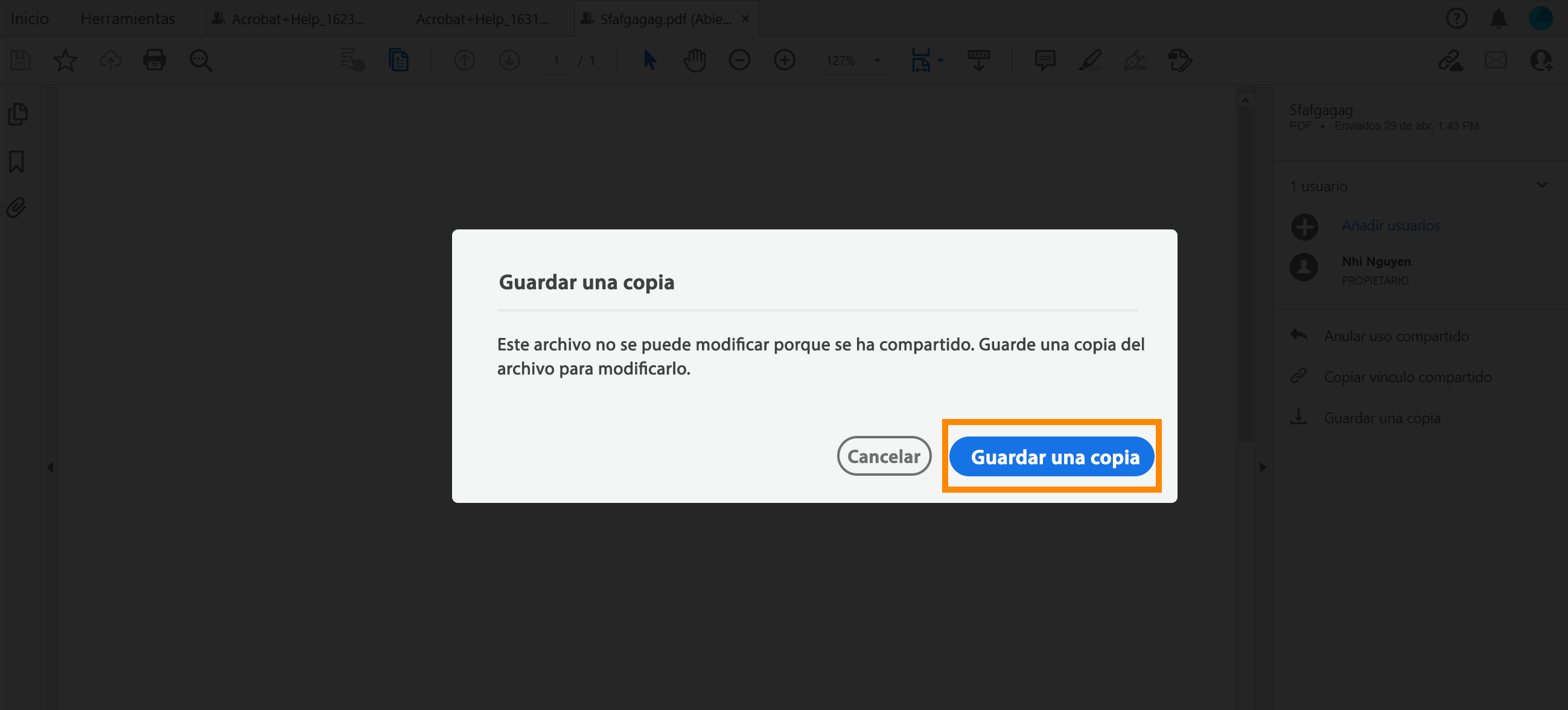The height and width of the screenshot is (710, 1568).
Task: Switch to the Herramientas tab
Action: click(127, 18)
